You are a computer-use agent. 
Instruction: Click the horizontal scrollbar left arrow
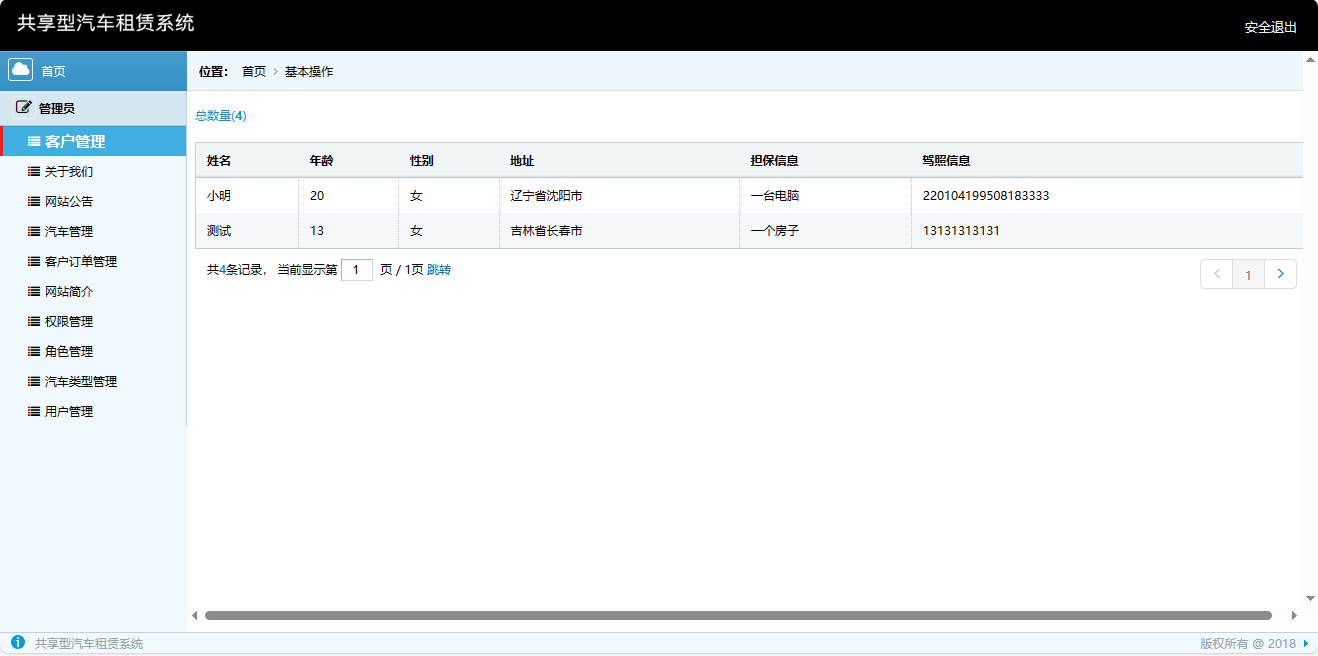(195, 615)
